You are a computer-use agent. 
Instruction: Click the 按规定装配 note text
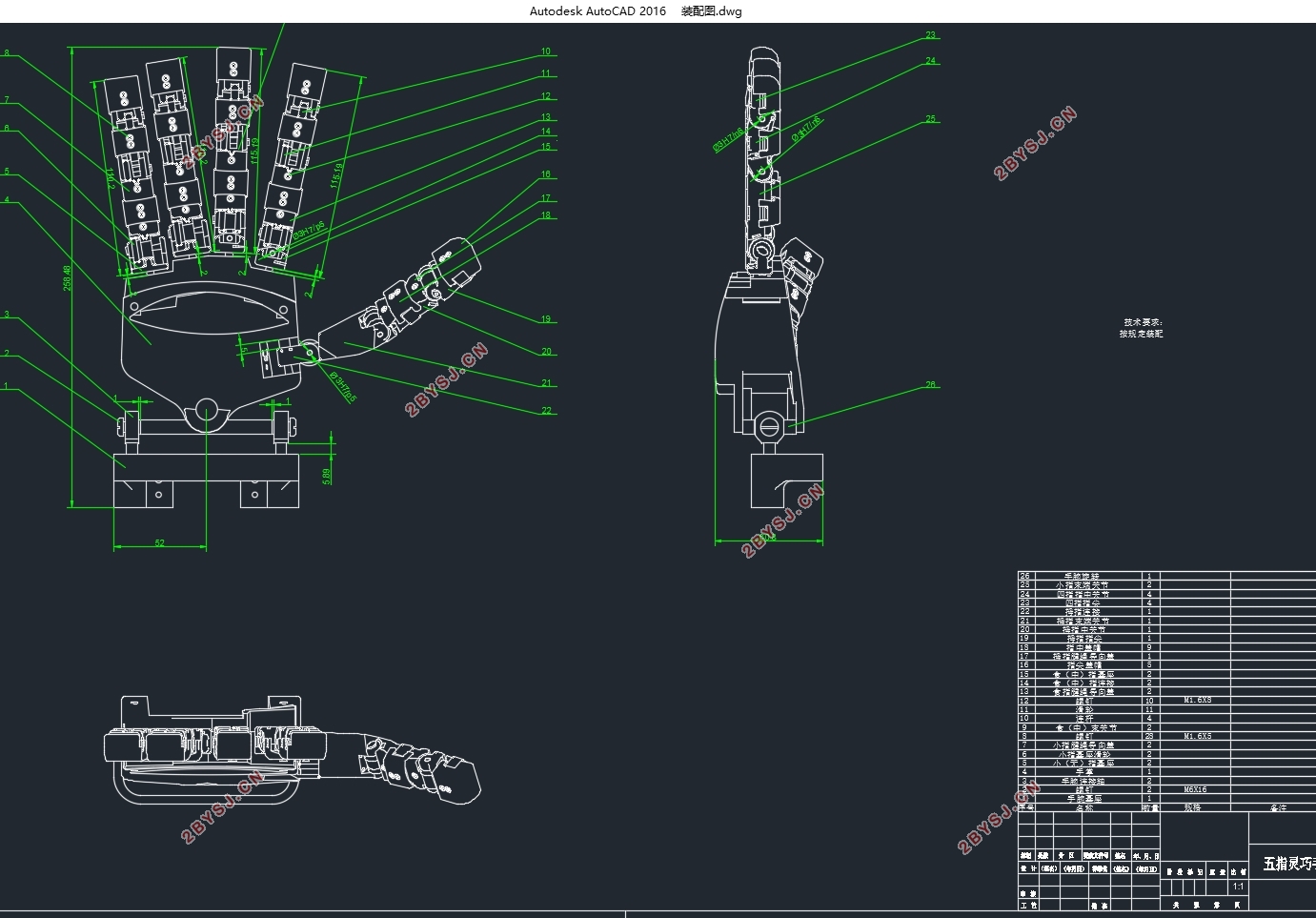1141,334
